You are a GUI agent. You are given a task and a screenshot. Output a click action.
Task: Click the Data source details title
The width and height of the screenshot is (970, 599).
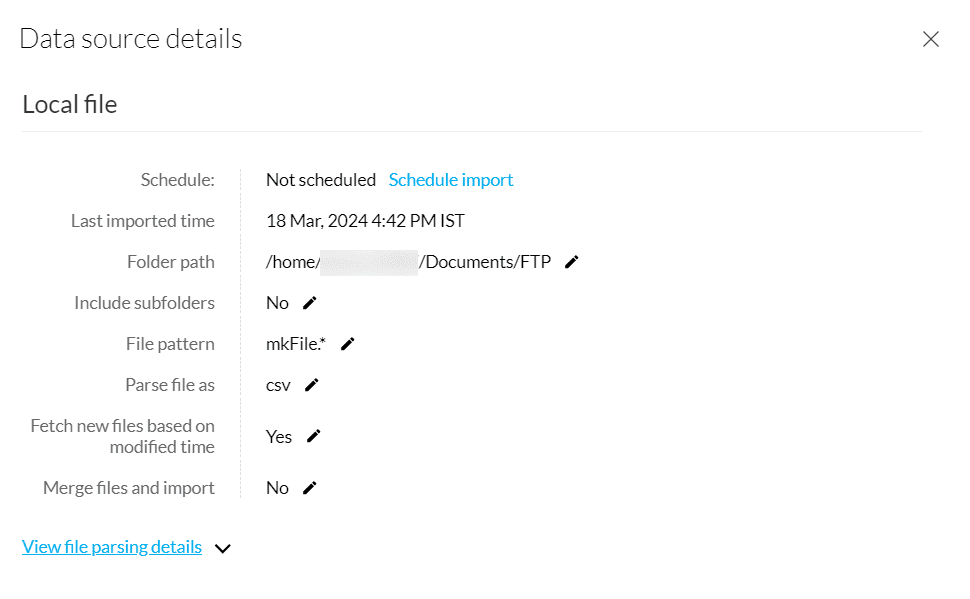pos(131,39)
